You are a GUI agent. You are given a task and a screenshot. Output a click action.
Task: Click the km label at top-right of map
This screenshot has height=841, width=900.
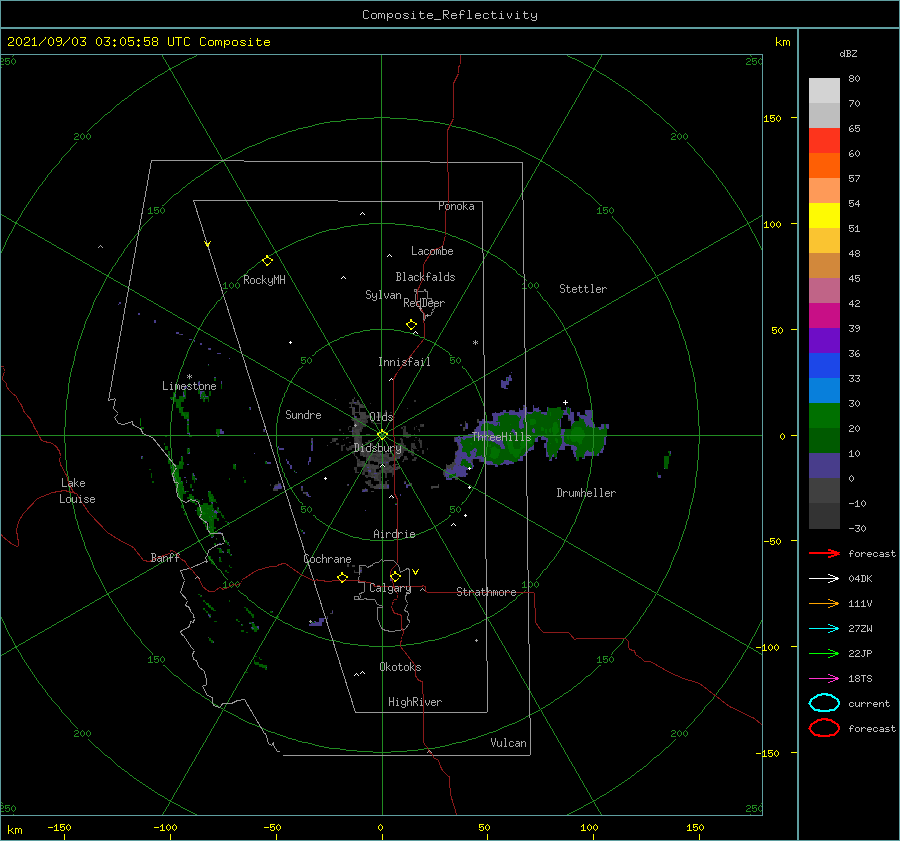click(782, 42)
